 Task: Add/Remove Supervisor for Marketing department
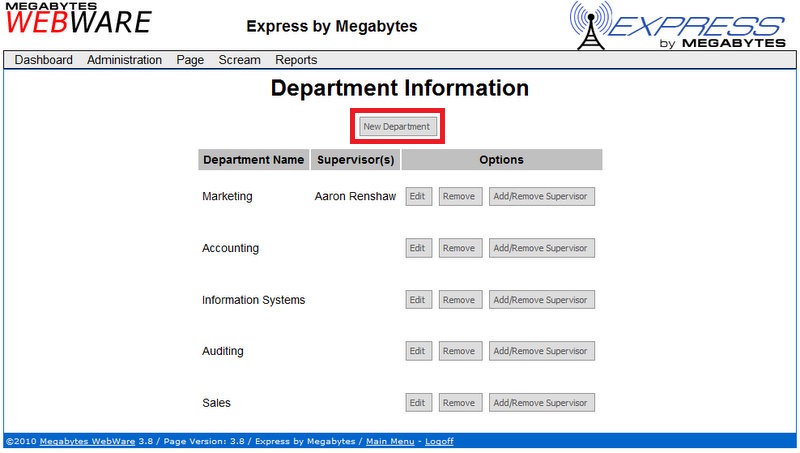pos(541,197)
